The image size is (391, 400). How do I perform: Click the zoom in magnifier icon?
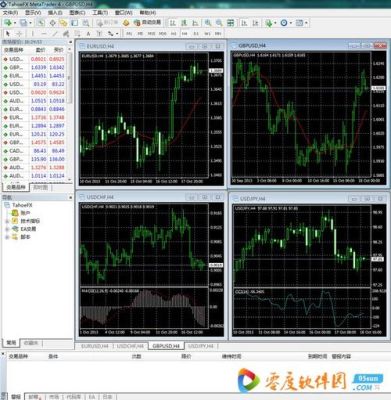pyautogui.click(x=208, y=23)
